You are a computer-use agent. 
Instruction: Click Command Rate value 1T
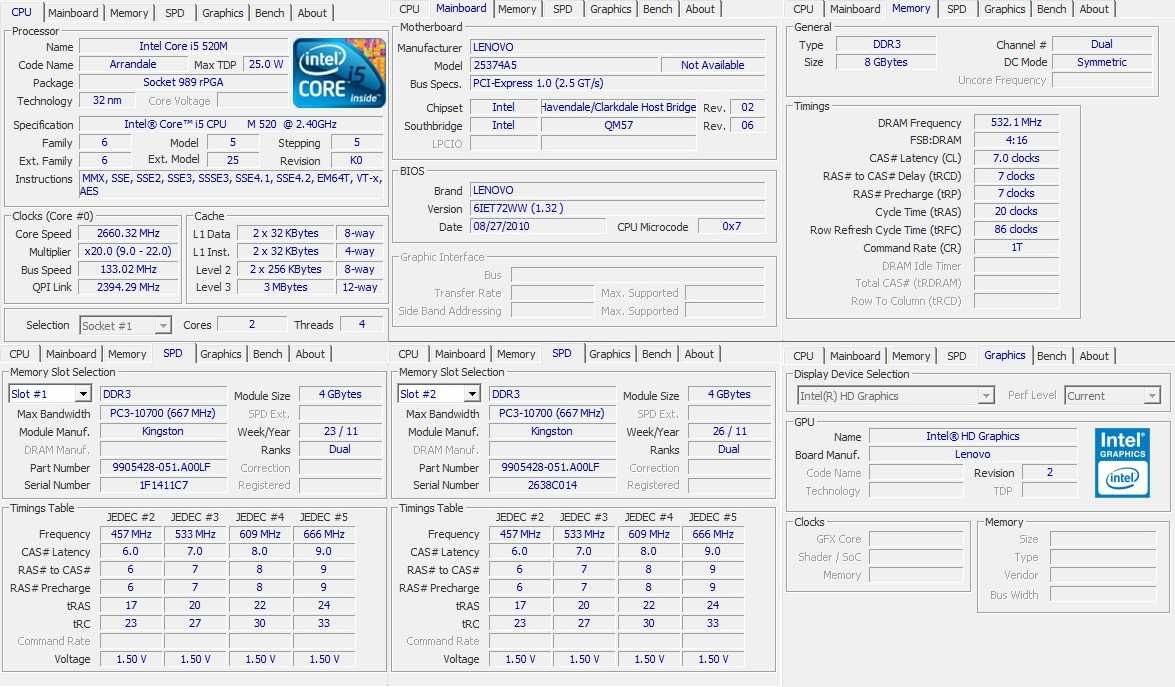coord(1016,247)
